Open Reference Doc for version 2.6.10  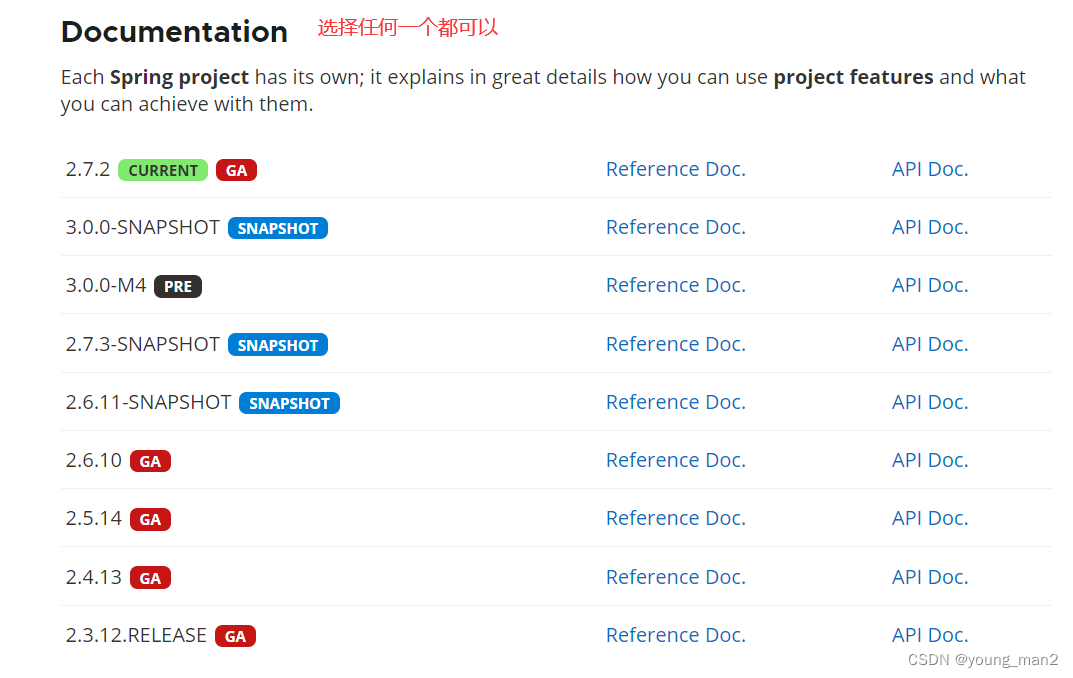coord(675,460)
